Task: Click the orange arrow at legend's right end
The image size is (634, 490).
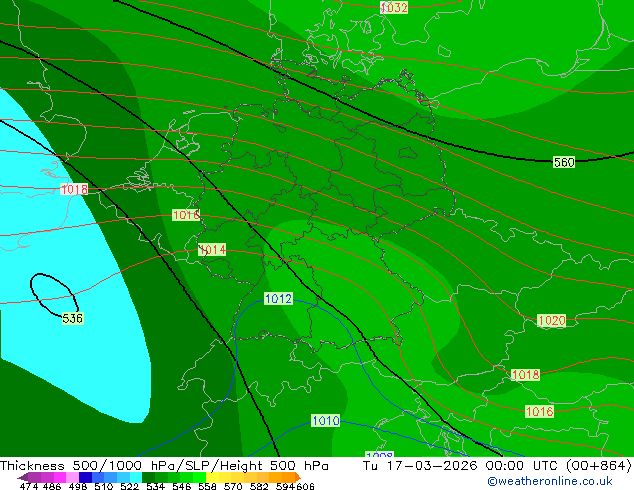Action: pyautogui.click(x=298, y=477)
